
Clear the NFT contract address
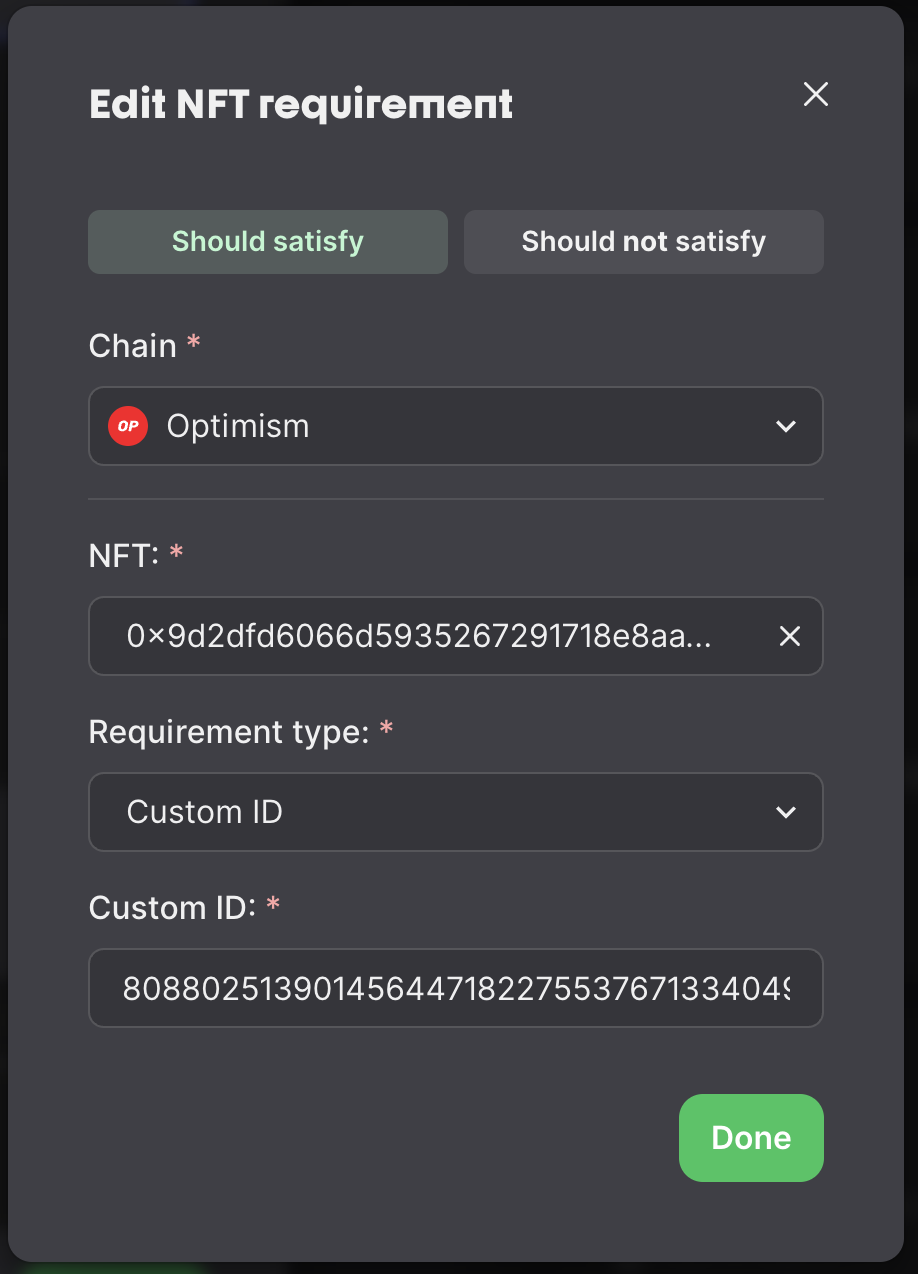coord(790,636)
